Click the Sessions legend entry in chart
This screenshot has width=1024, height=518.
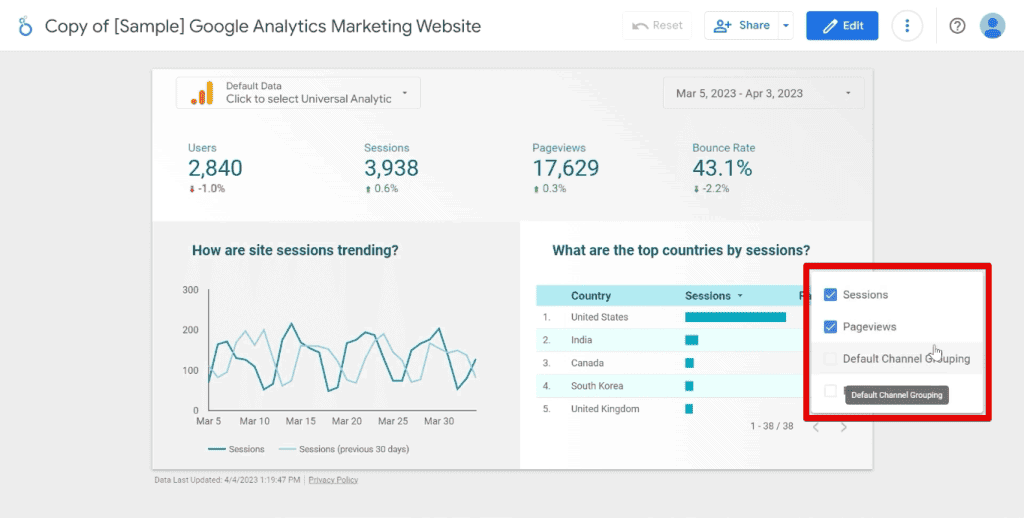coord(236,449)
